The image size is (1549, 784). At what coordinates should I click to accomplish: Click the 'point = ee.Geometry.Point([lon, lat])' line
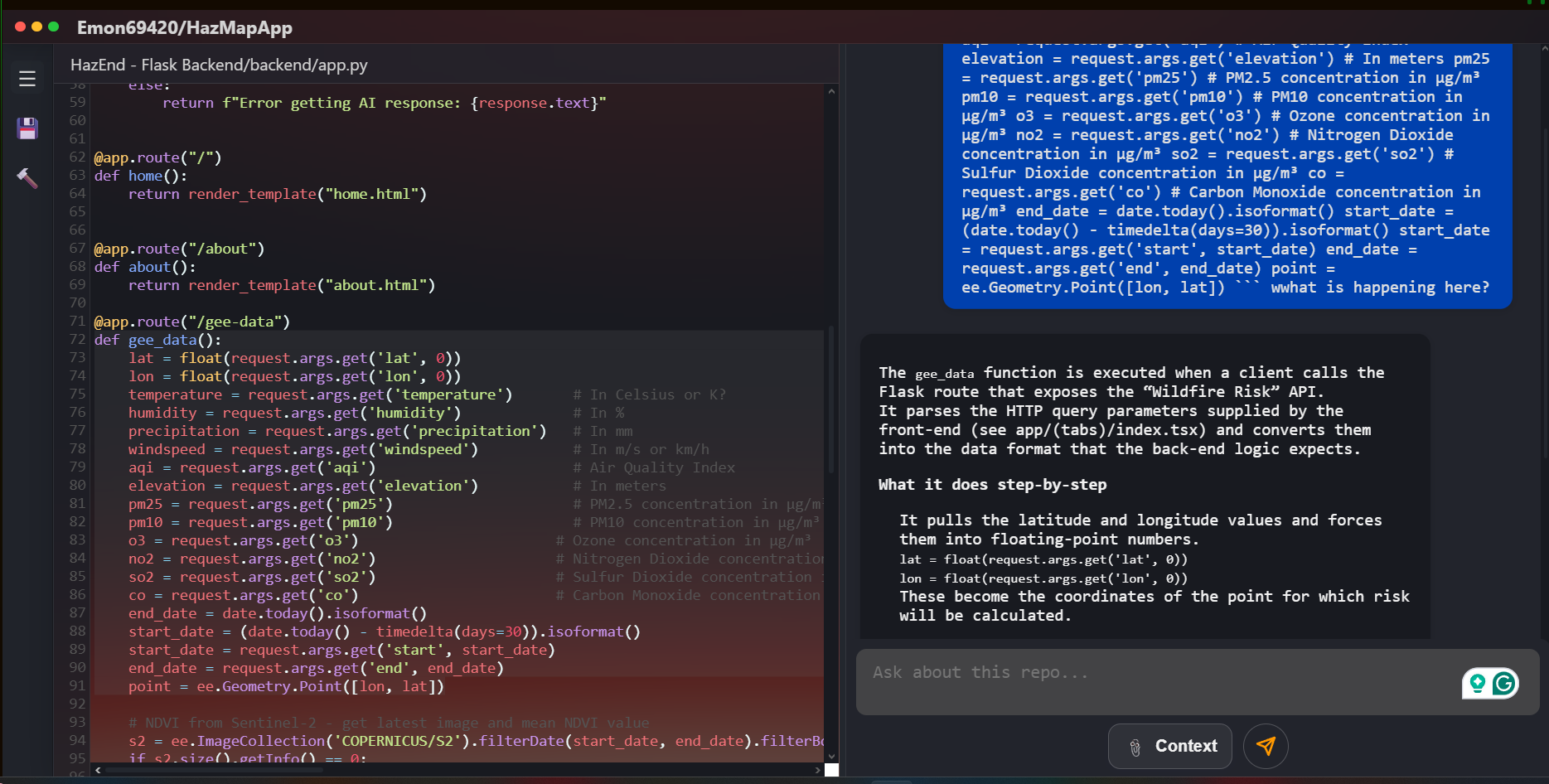(x=286, y=686)
